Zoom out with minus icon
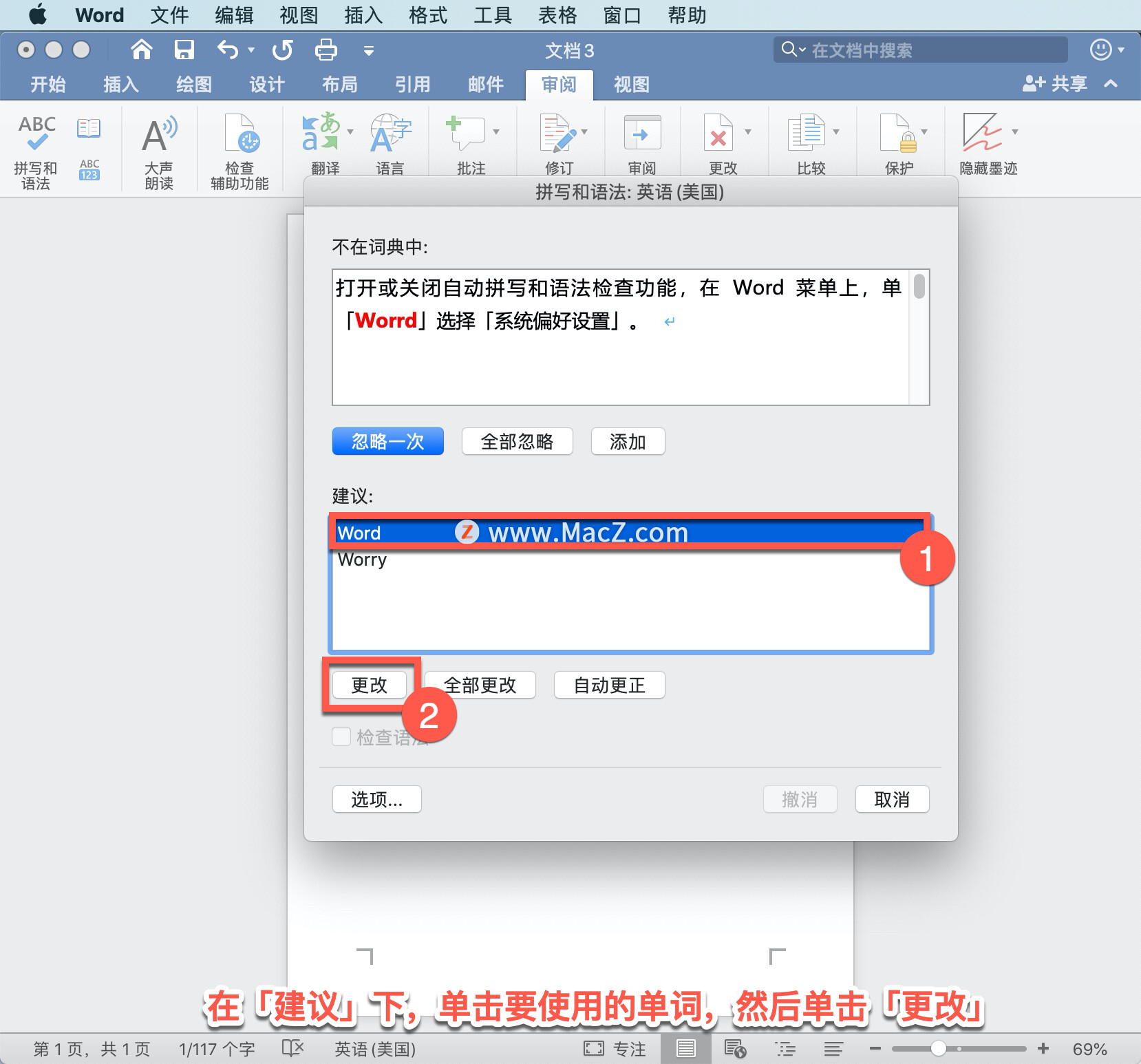 [x=875, y=1048]
